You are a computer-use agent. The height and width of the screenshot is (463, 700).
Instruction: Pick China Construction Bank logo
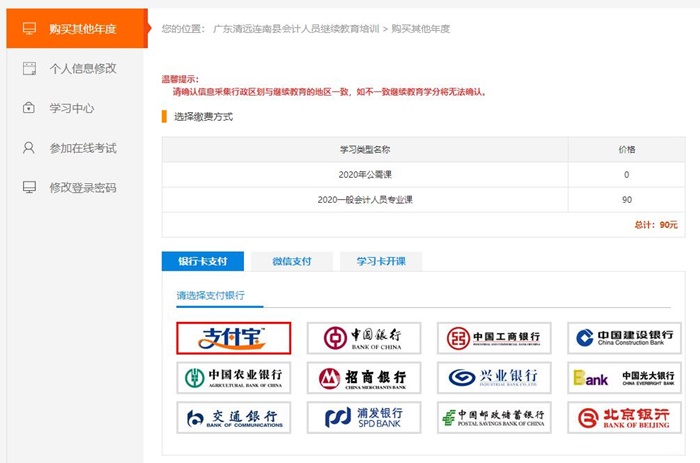[x=624, y=338]
